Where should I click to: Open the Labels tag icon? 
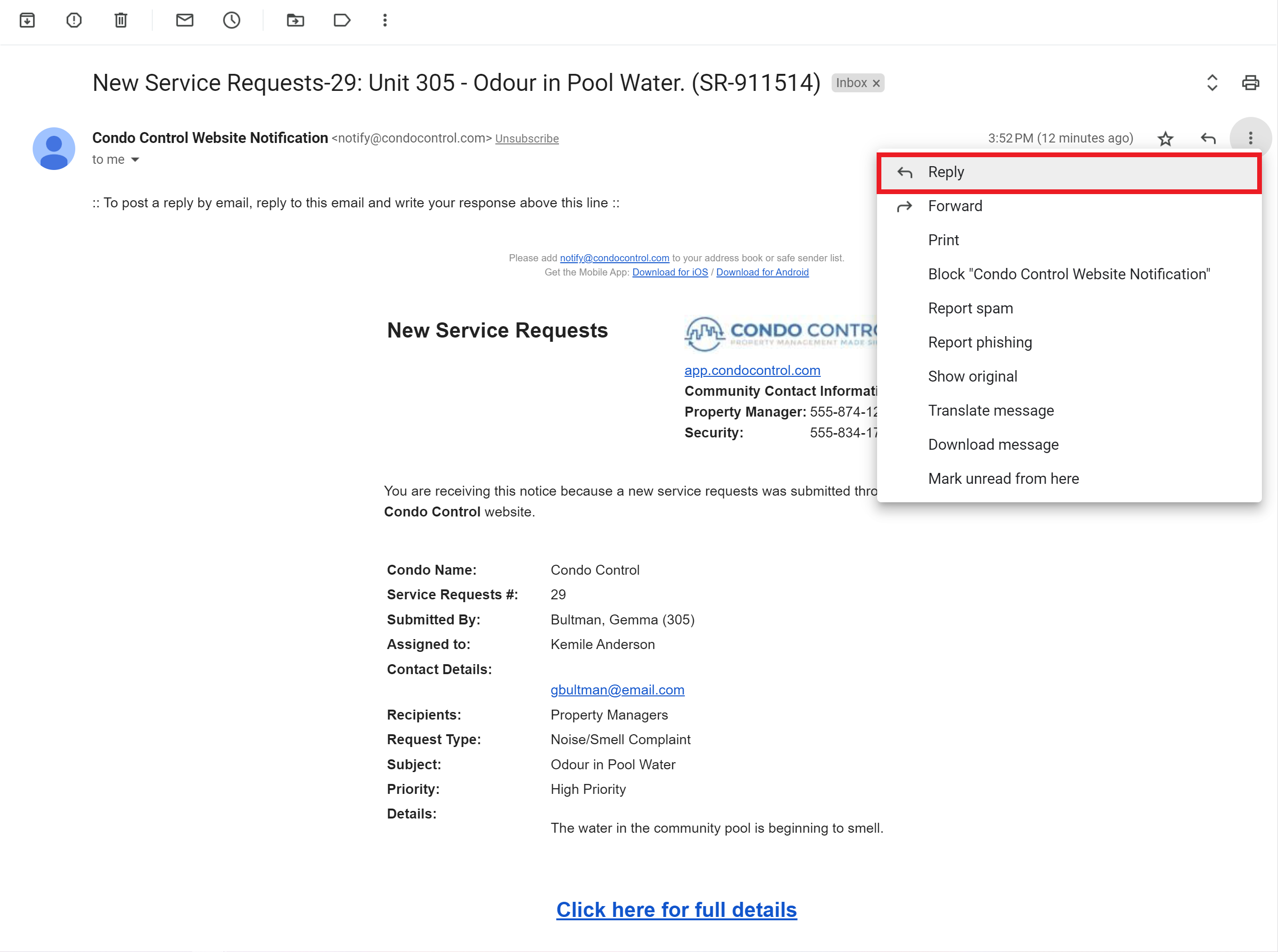[342, 20]
